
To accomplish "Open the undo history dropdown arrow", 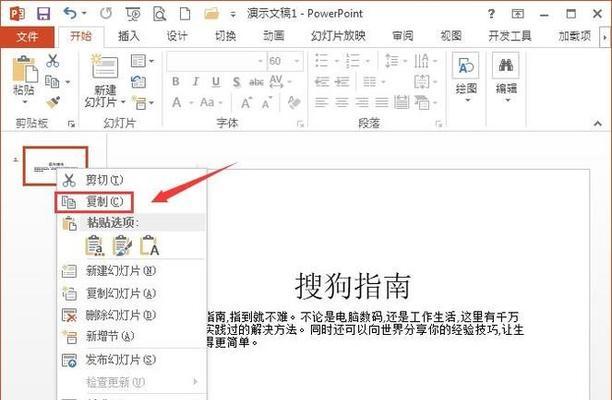I will (x=84, y=14).
